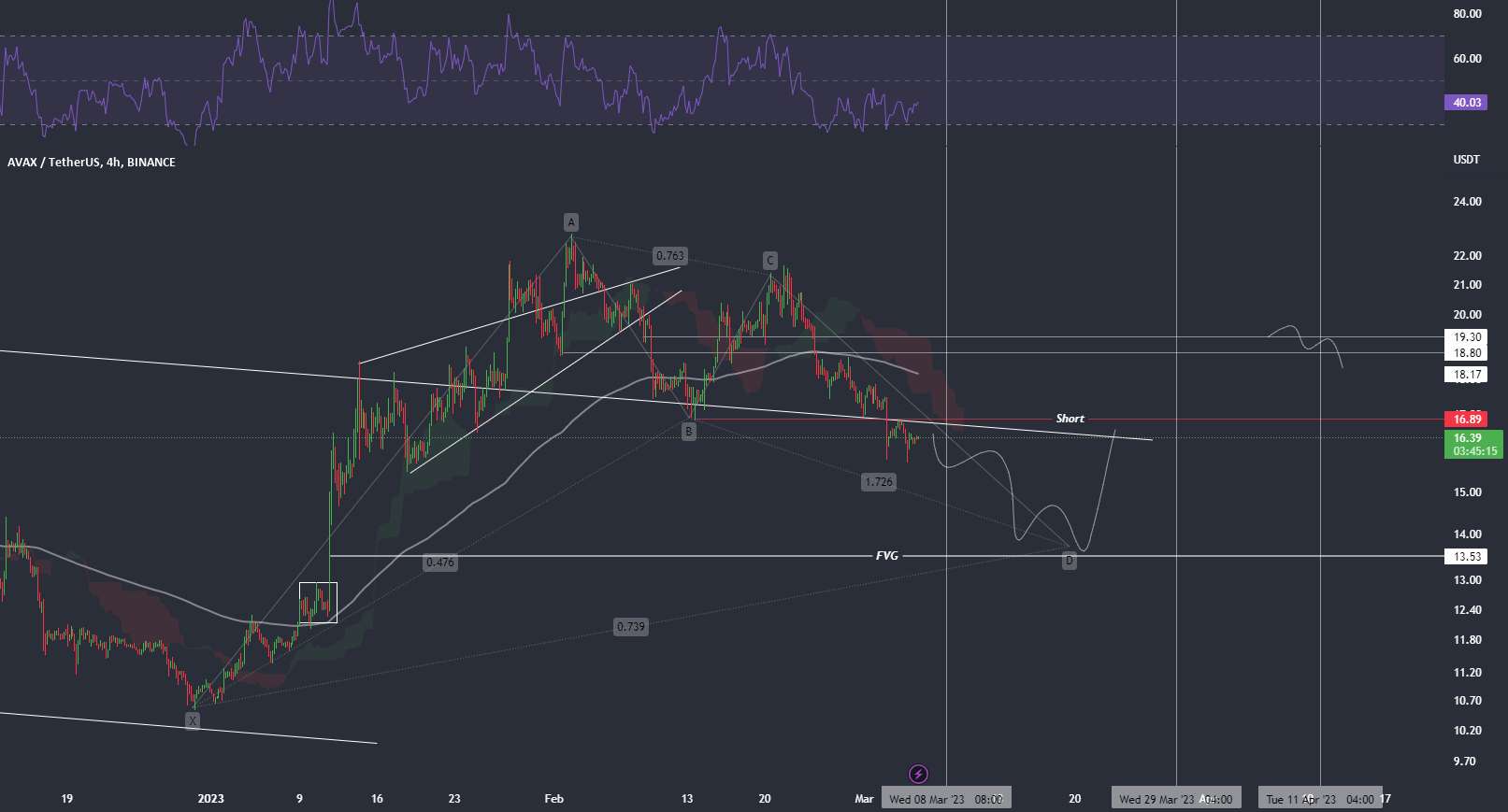The image size is (1508, 812).
Task: Click the 16.89 red price label
Action: 1466,419
